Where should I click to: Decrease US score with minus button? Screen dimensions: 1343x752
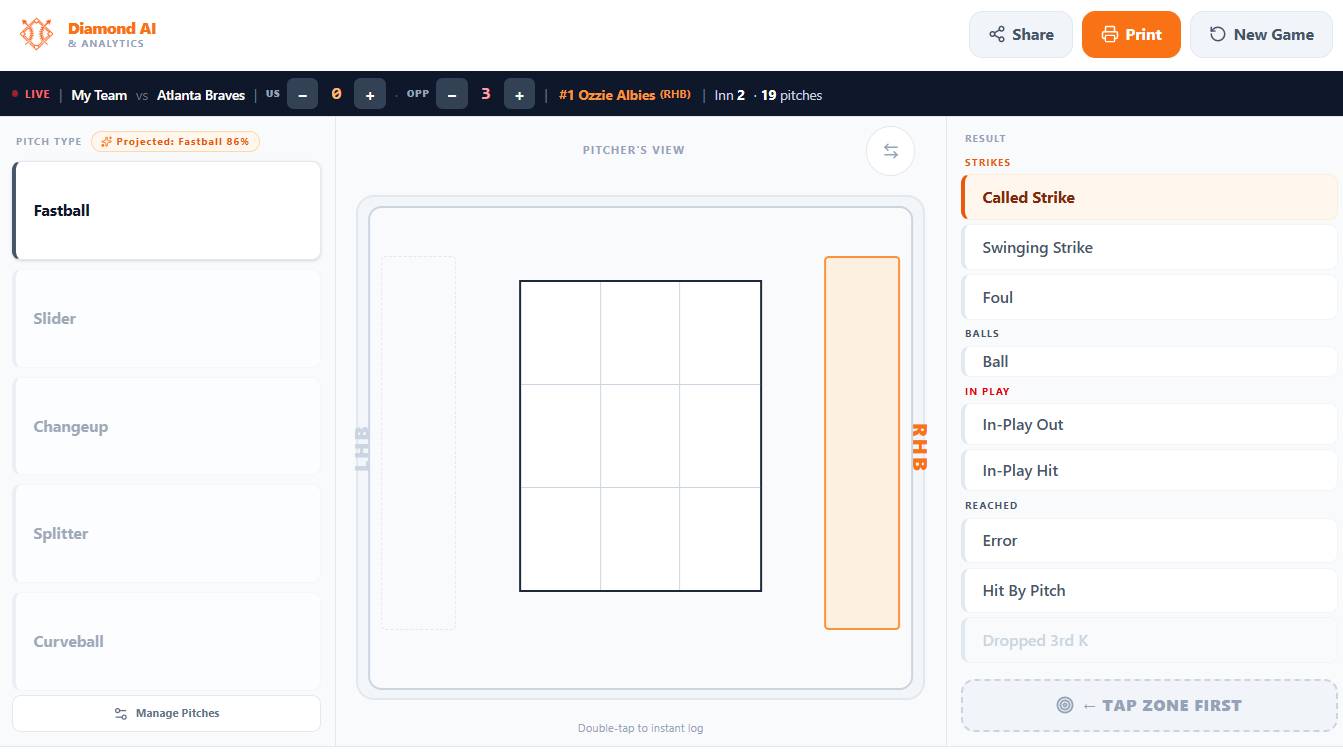tap(303, 95)
